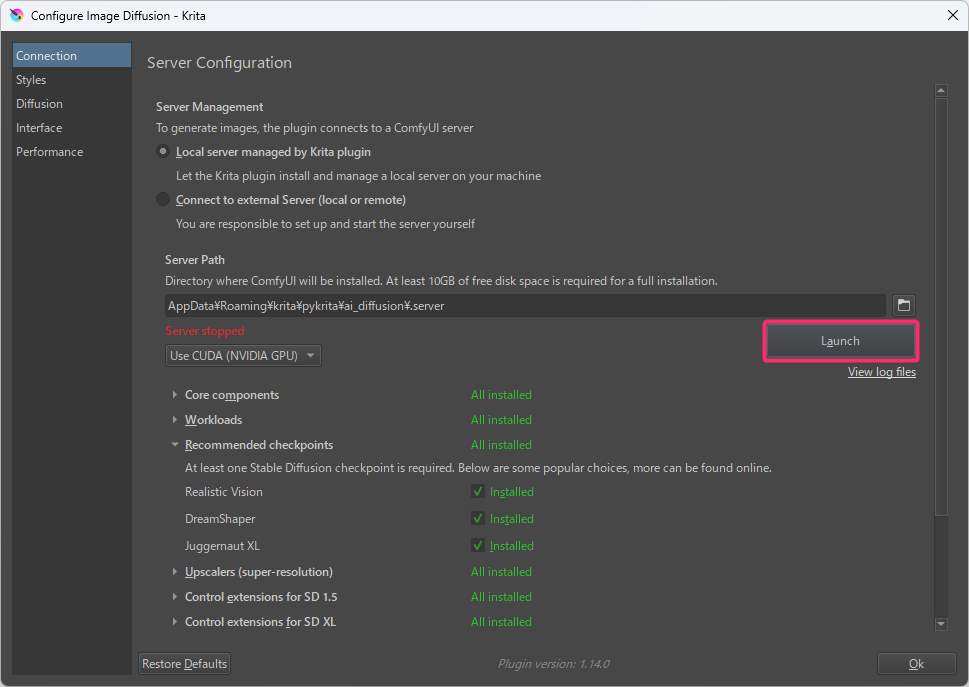Toggle the Realistic Vision installed checkbox

coord(478,491)
